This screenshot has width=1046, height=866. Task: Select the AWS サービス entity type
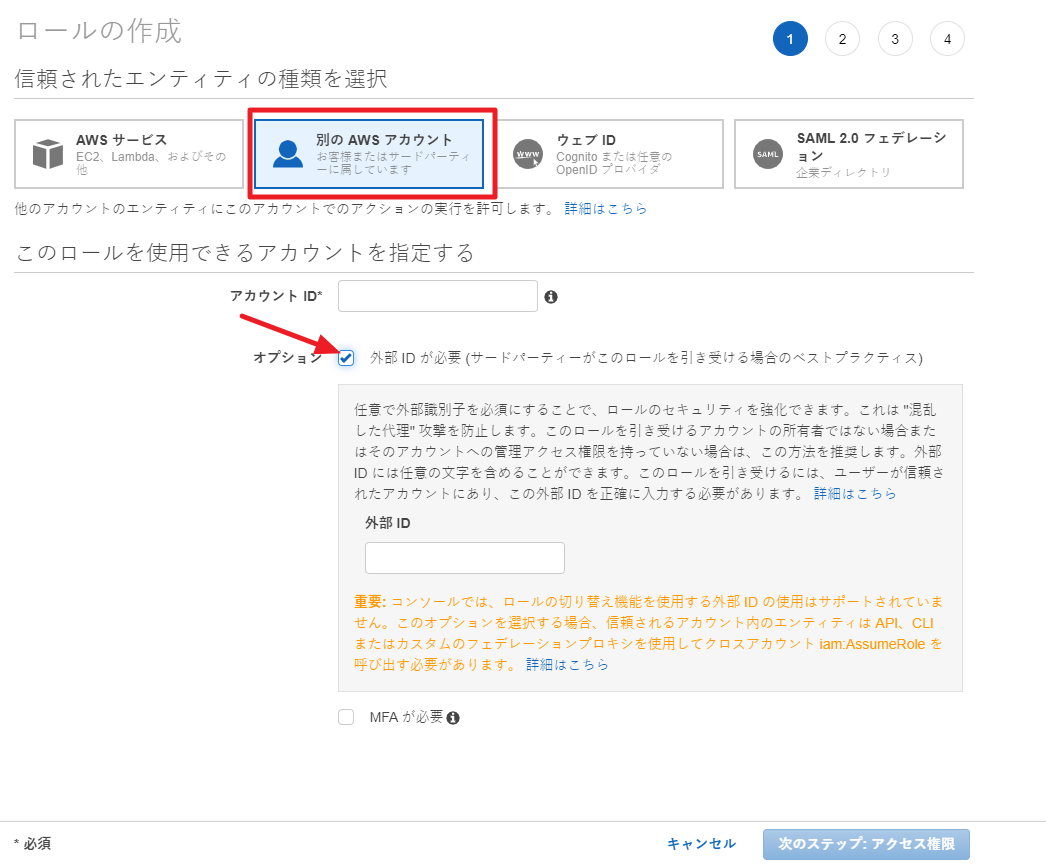129,154
